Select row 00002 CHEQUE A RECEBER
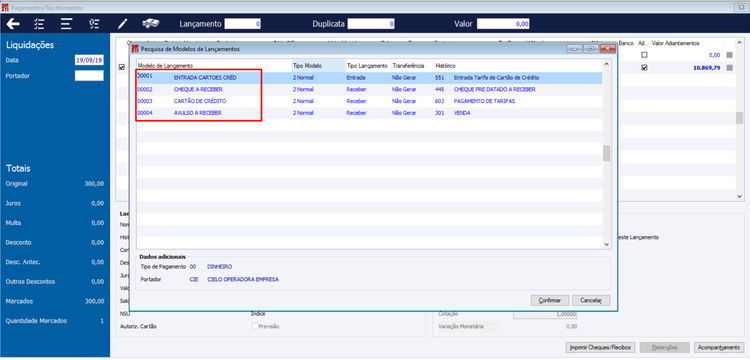 tap(369, 89)
